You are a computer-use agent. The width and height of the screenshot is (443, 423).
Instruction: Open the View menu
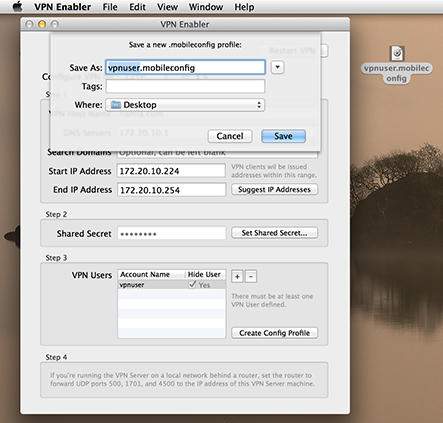pos(167,7)
